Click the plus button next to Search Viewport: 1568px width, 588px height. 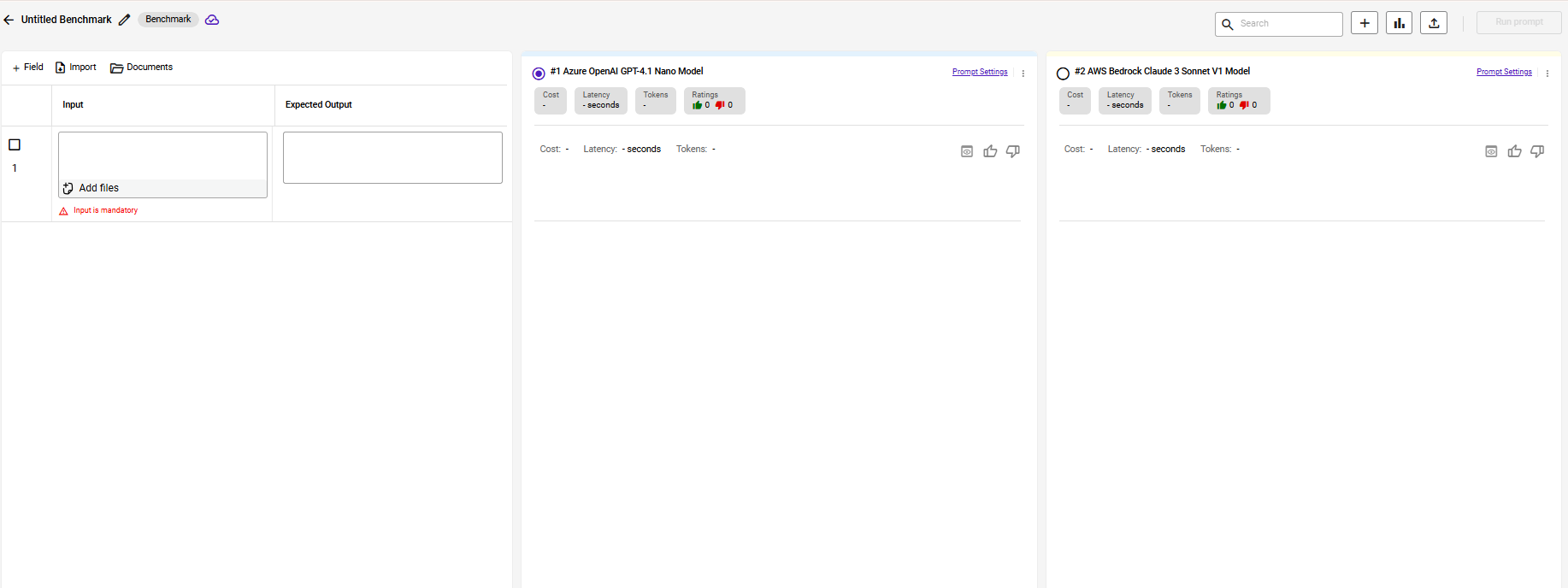tap(1365, 23)
